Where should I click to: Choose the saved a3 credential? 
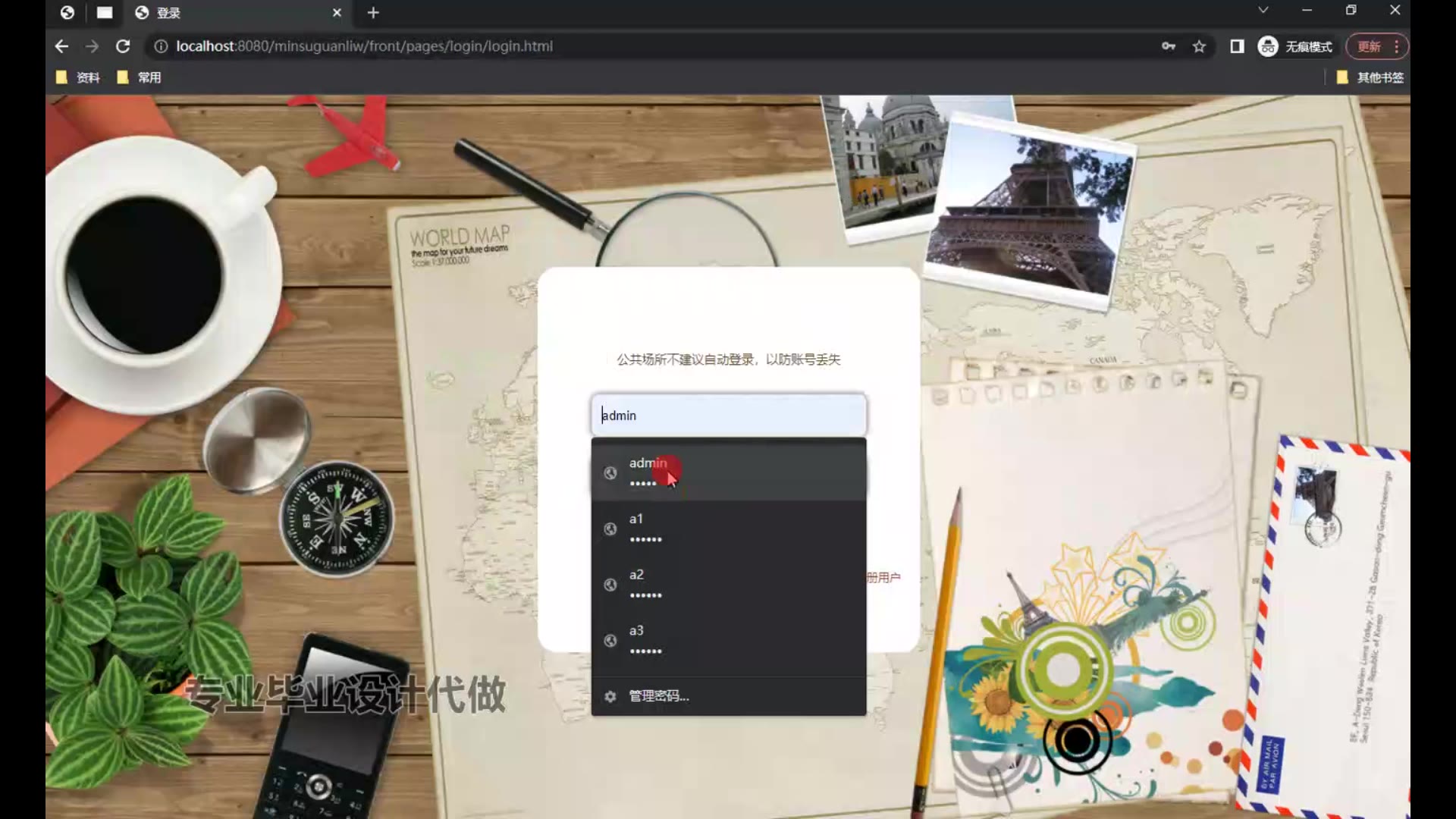pos(728,640)
